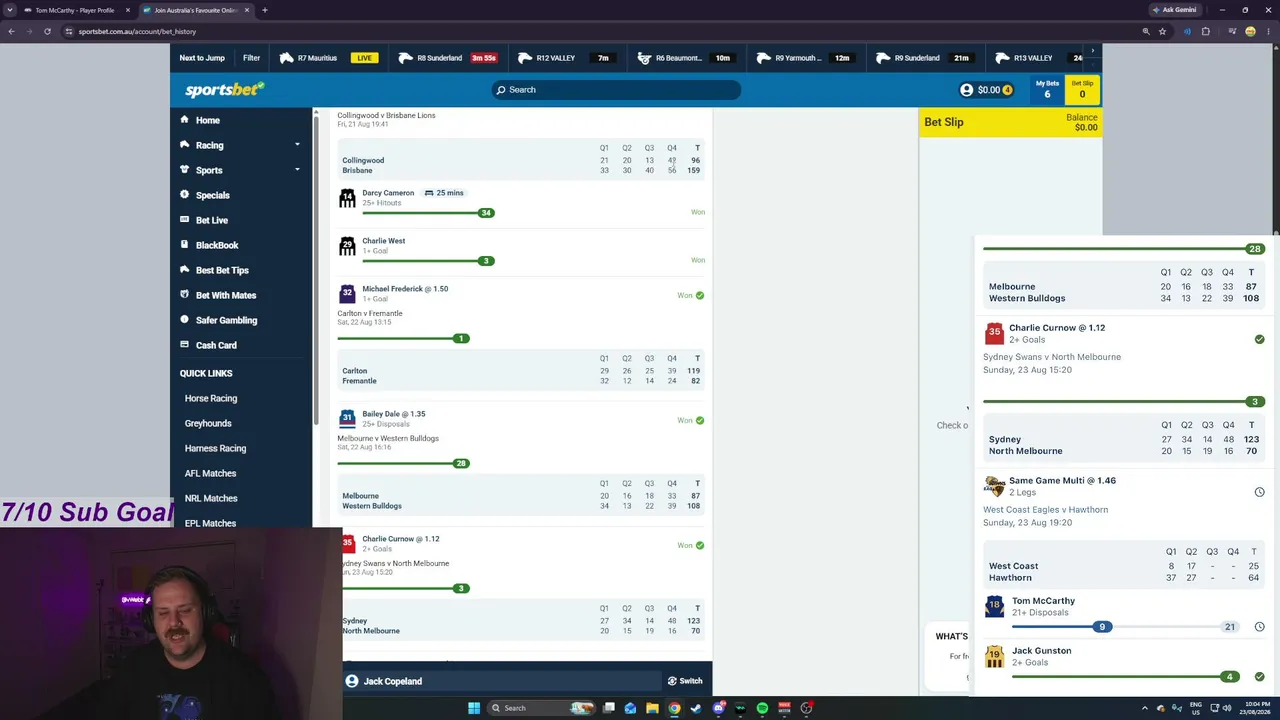The height and width of the screenshot is (720, 1280).
Task: Open Steam from the Windows taskbar
Action: [696, 708]
